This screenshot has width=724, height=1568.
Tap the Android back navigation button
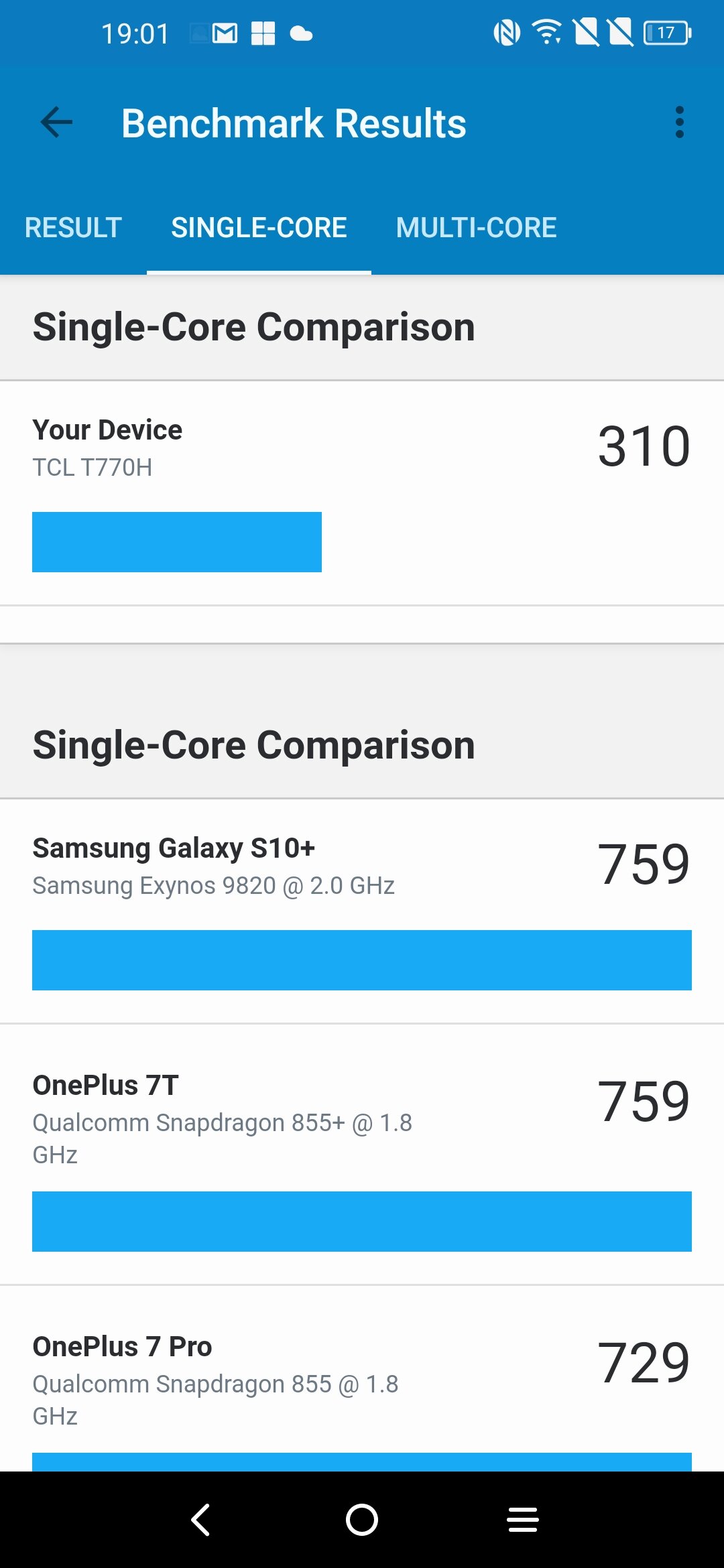200,1519
